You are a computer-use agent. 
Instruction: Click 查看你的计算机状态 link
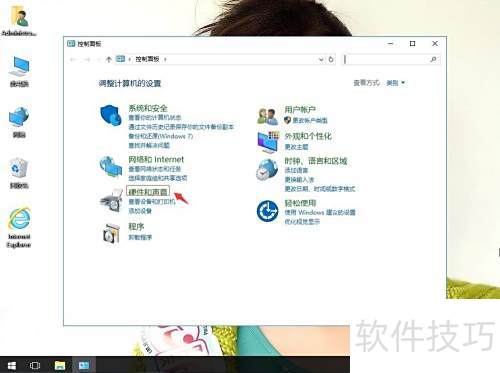[x=155, y=118]
